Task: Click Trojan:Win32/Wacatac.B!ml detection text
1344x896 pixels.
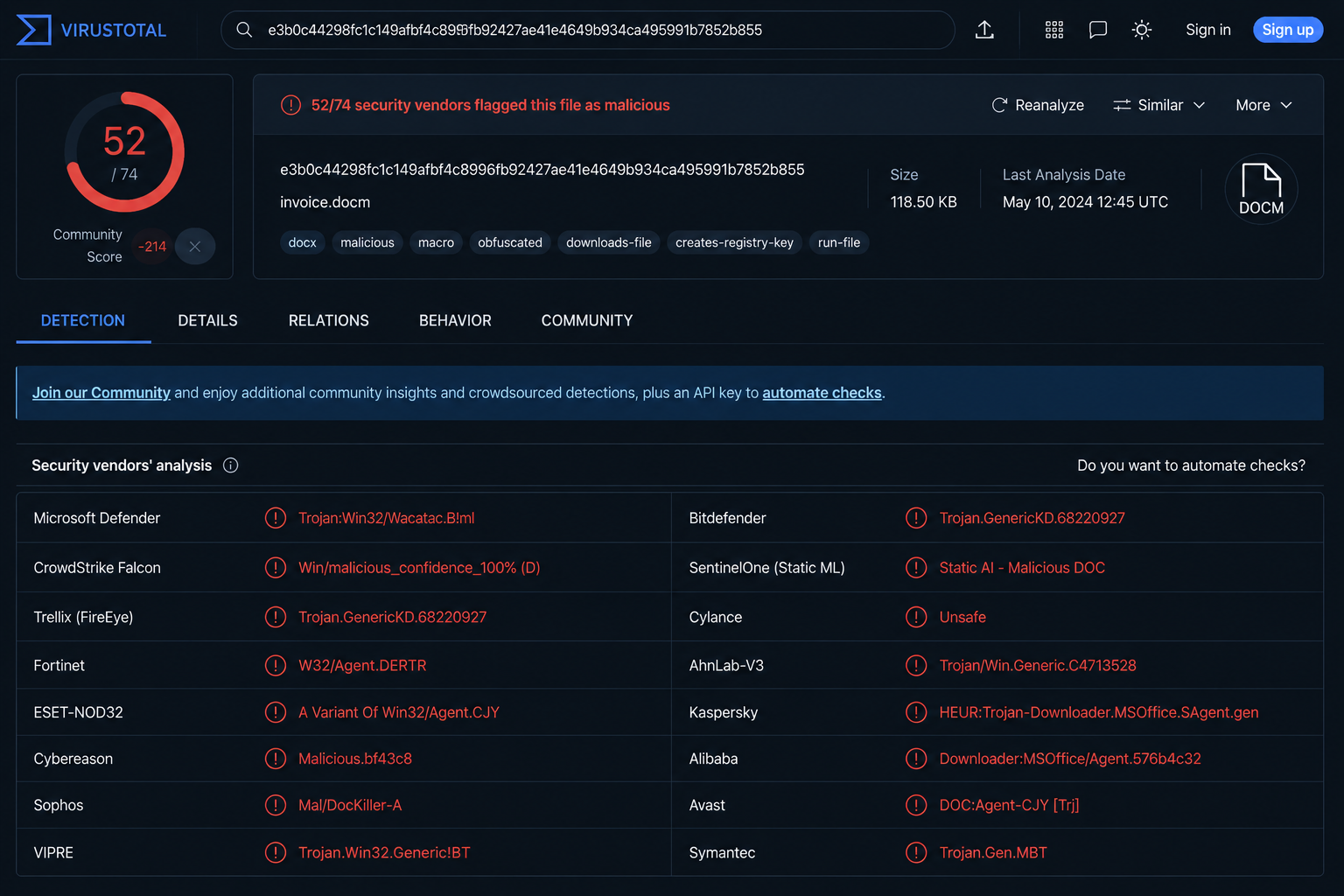Action: 386,518
